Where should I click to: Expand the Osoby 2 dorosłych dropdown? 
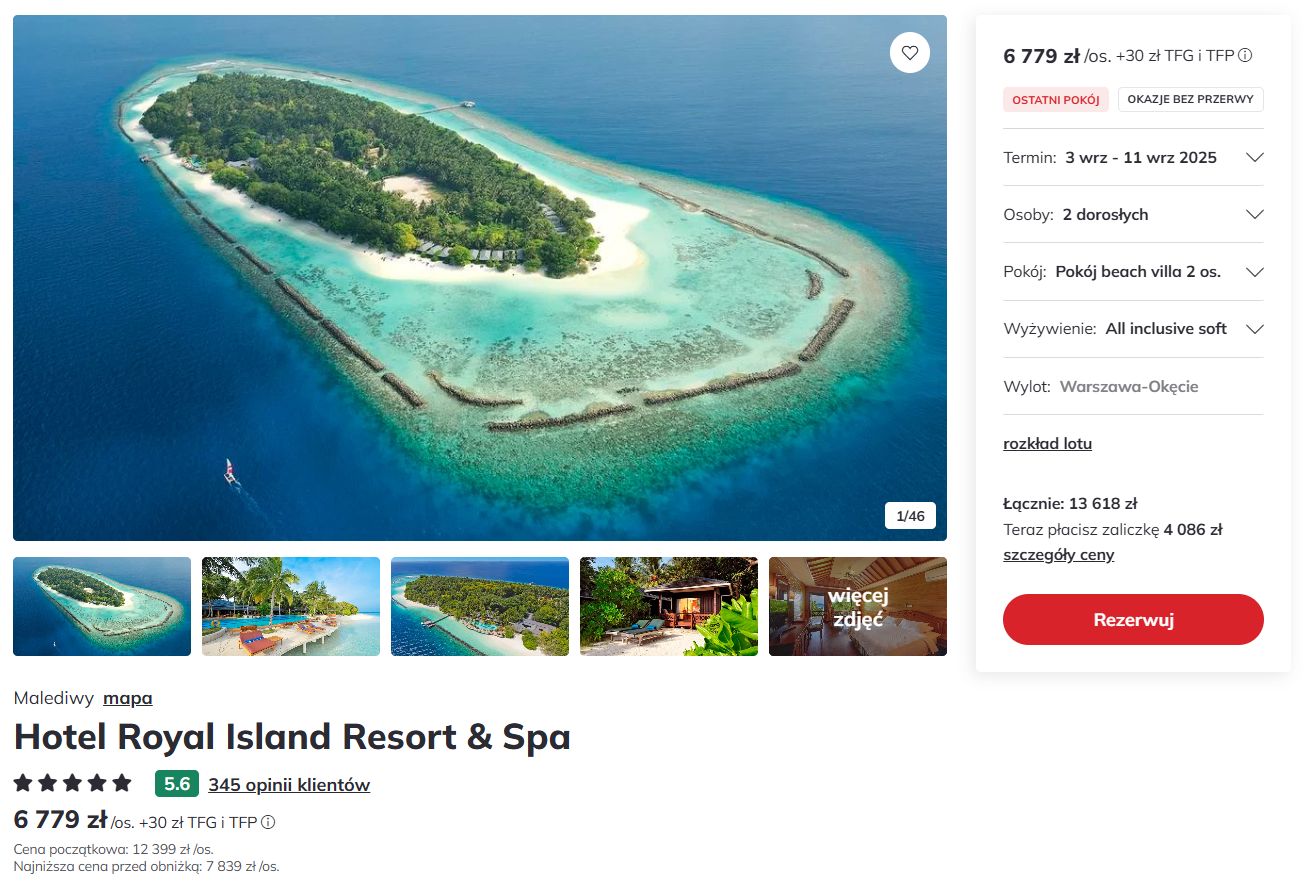tap(1133, 214)
